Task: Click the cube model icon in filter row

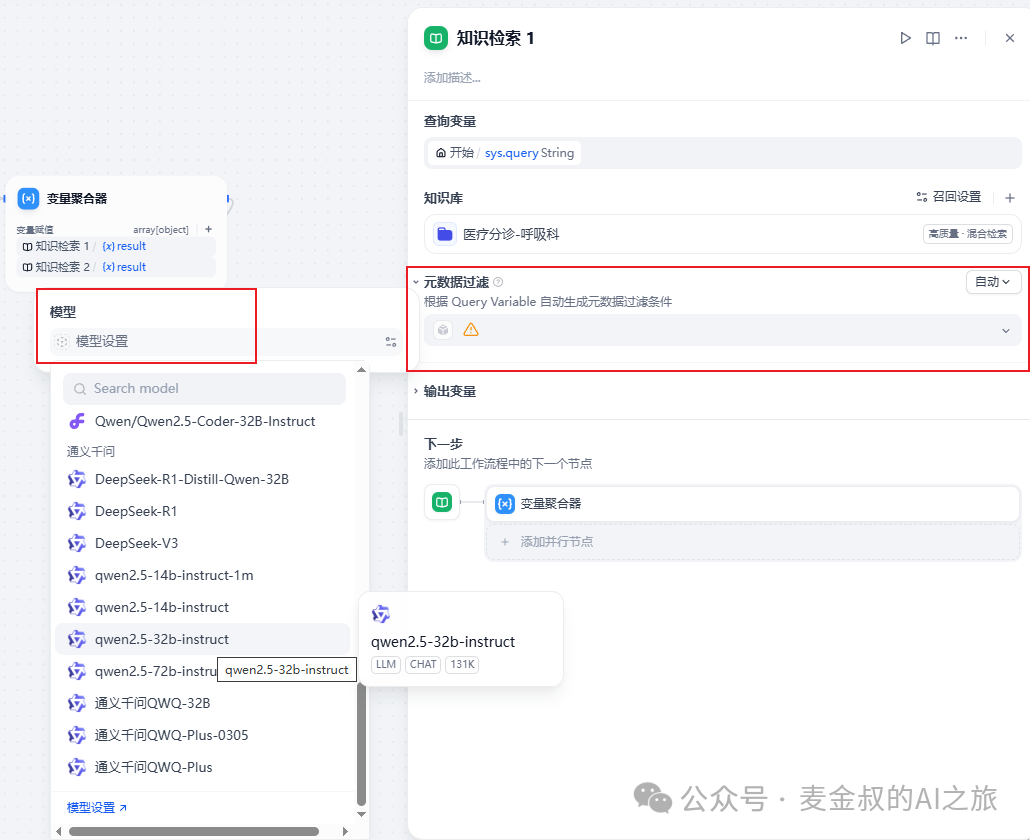Action: [x=443, y=330]
